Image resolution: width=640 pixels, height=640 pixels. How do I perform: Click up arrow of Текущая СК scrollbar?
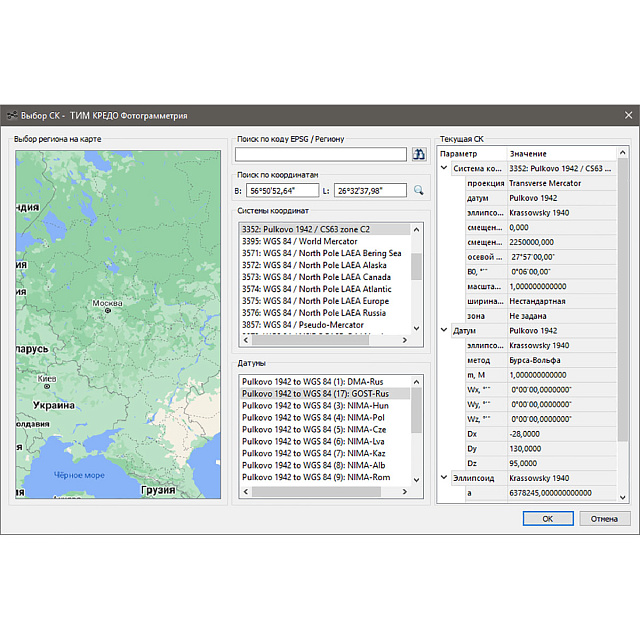coord(622,153)
